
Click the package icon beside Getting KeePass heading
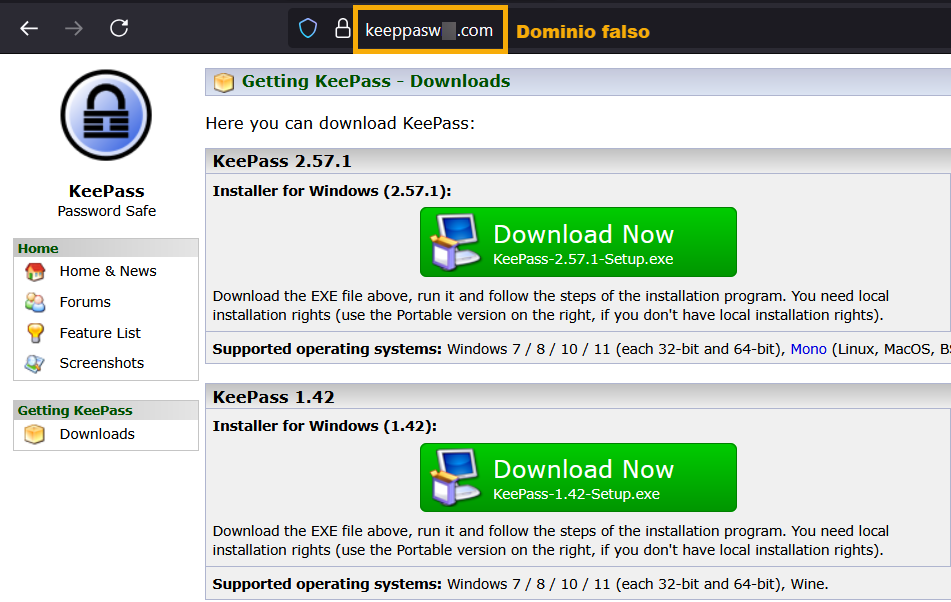click(224, 82)
